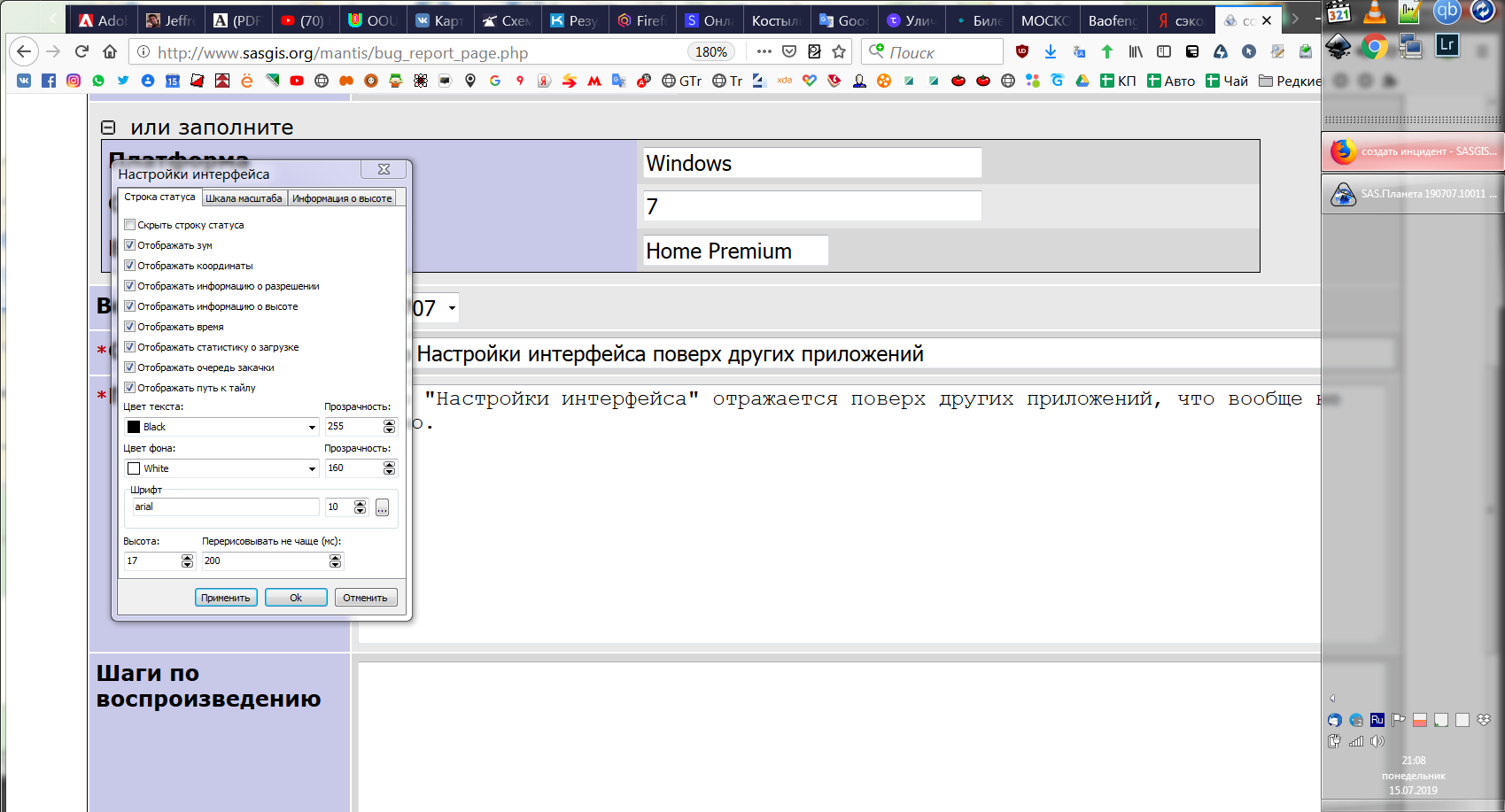Click the black text color swatch
The image size is (1505, 812).
click(134, 427)
